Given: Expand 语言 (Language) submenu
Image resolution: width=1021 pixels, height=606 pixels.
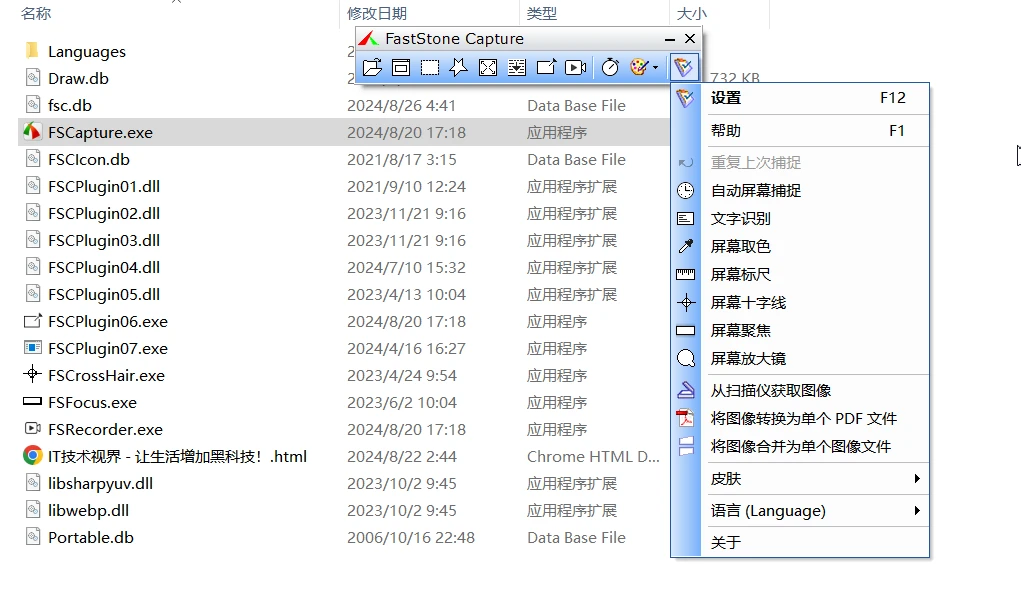Looking at the screenshot, I should coord(815,511).
